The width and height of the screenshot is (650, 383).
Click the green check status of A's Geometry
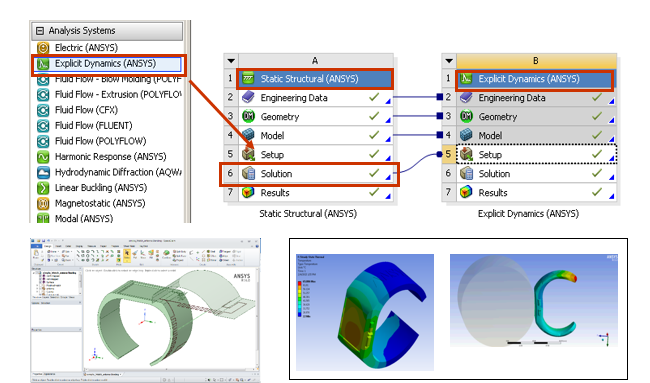[x=374, y=116]
